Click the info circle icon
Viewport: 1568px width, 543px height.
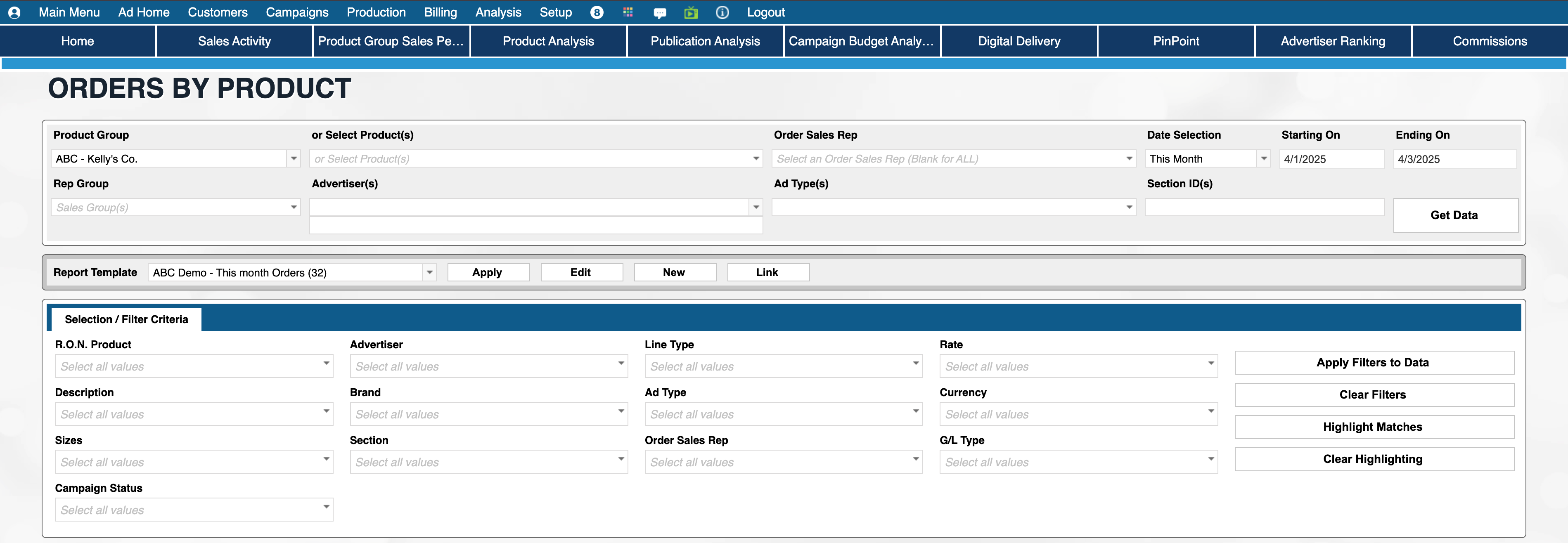coord(722,13)
